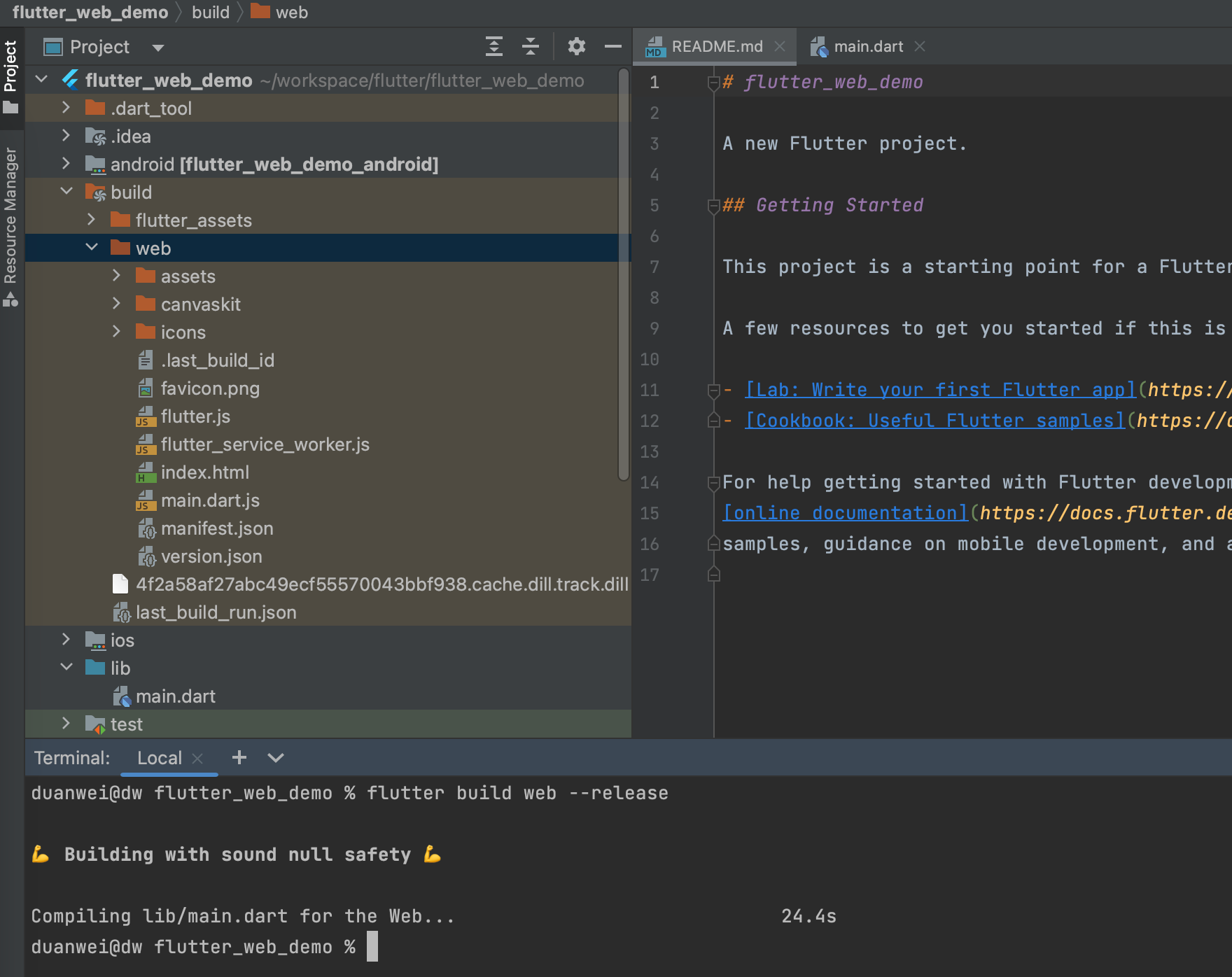
Task: Open the Cookbook: Useful Flutter samples link
Action: [x=934, y=421]
